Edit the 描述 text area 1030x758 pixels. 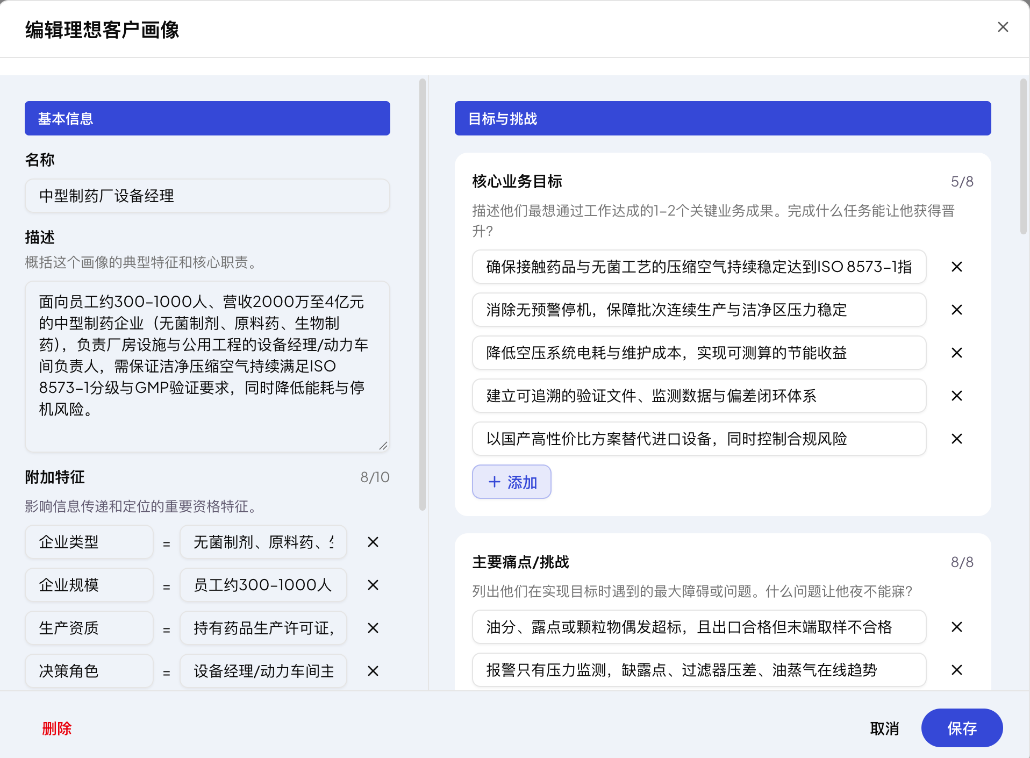(208, 367)
